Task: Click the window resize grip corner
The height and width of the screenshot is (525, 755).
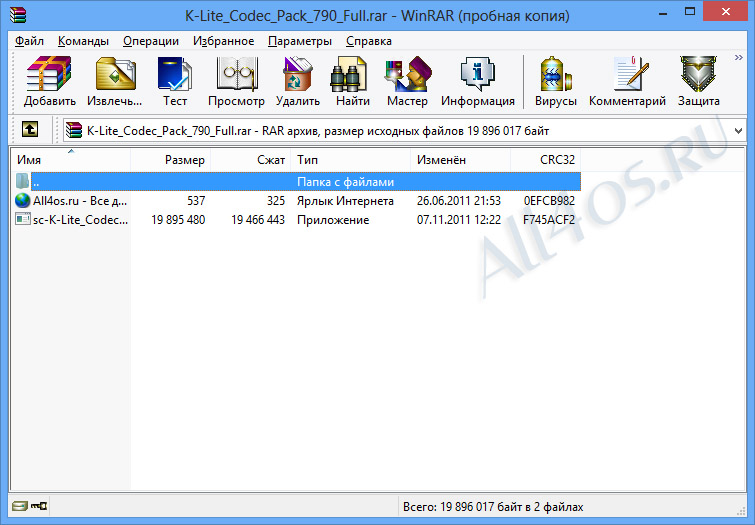Action: [741, 512]
